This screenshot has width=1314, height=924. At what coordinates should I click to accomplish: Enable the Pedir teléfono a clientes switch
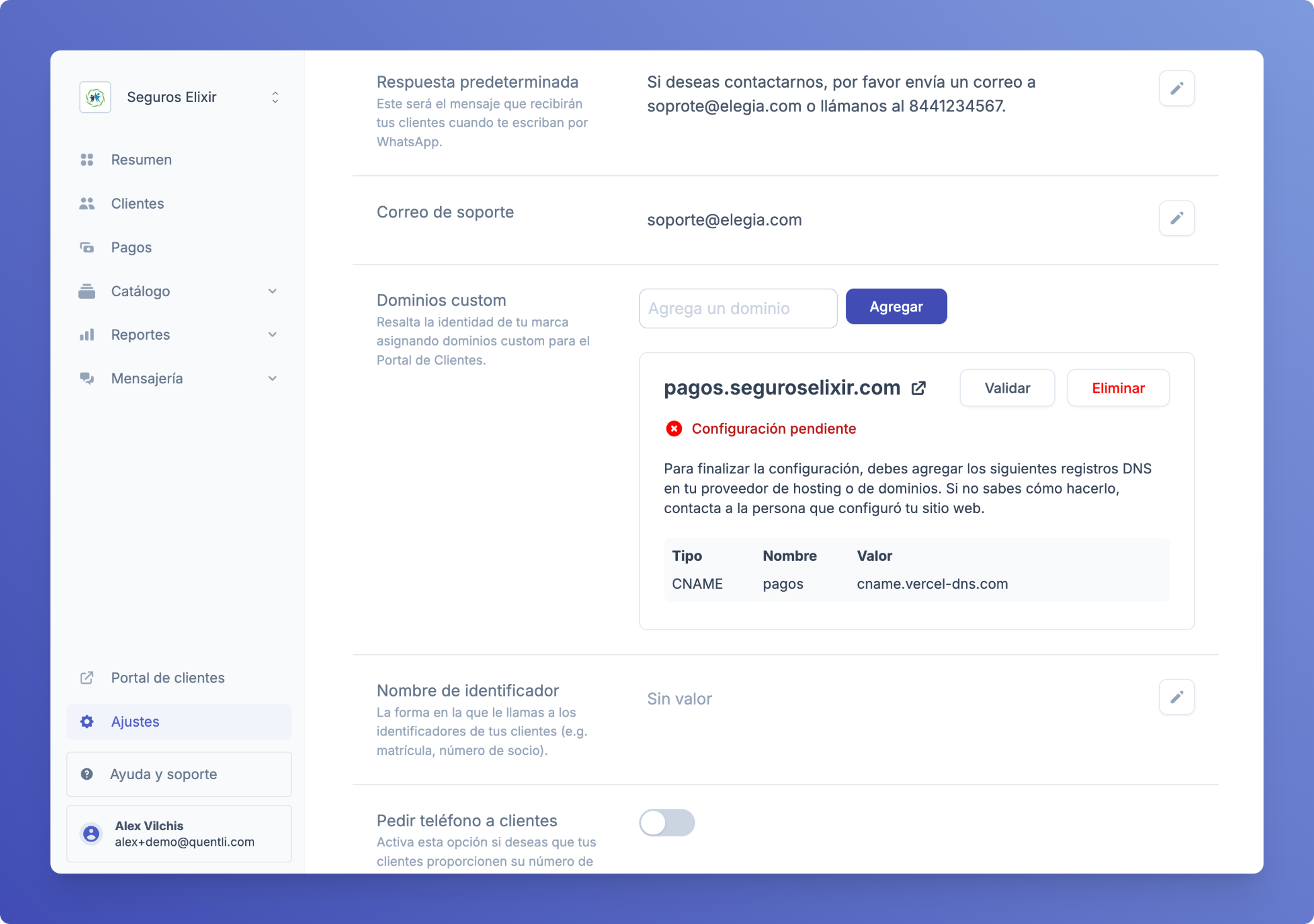coord(666,823)
